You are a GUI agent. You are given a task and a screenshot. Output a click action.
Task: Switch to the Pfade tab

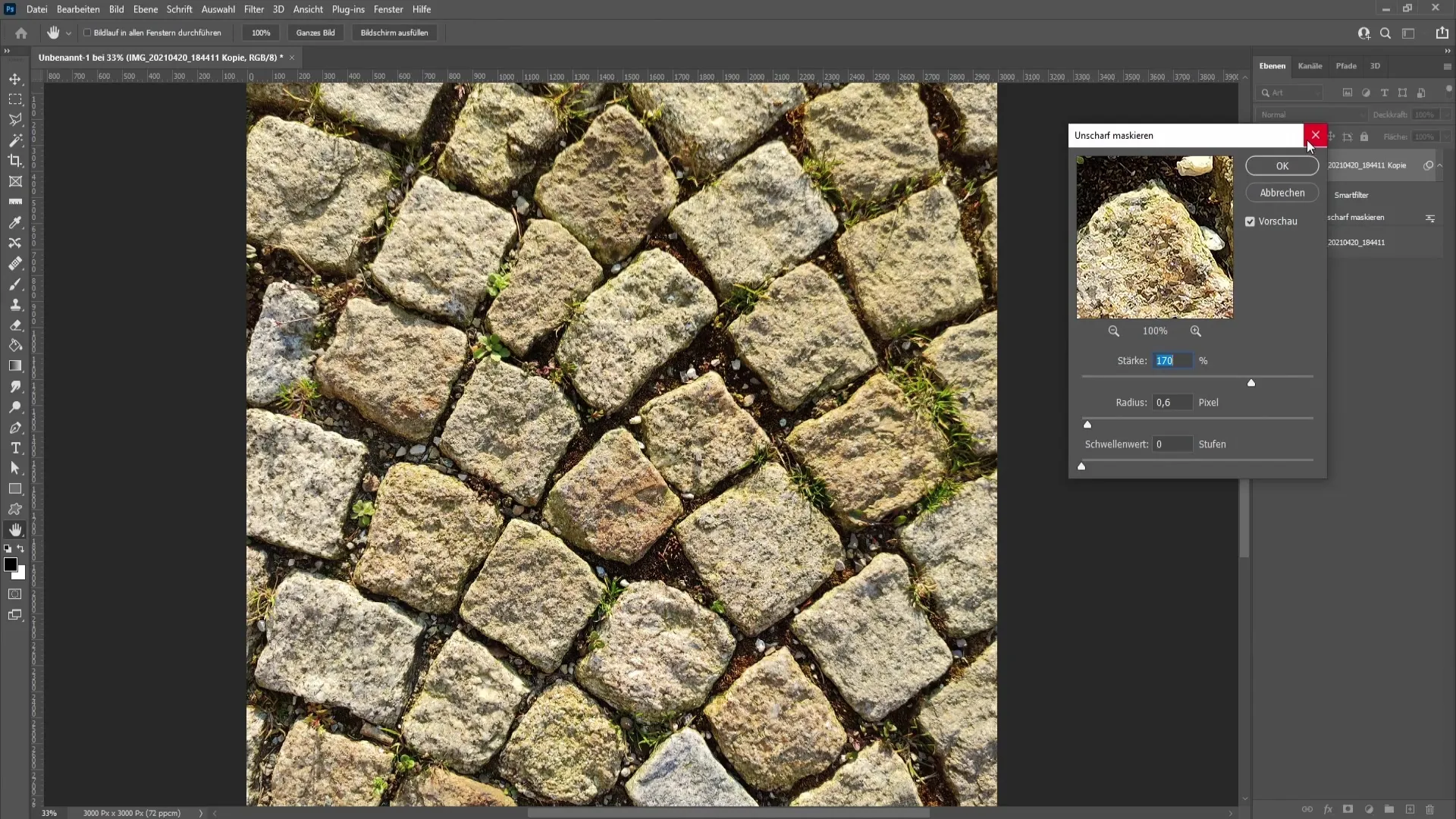tap(1346, 66)
